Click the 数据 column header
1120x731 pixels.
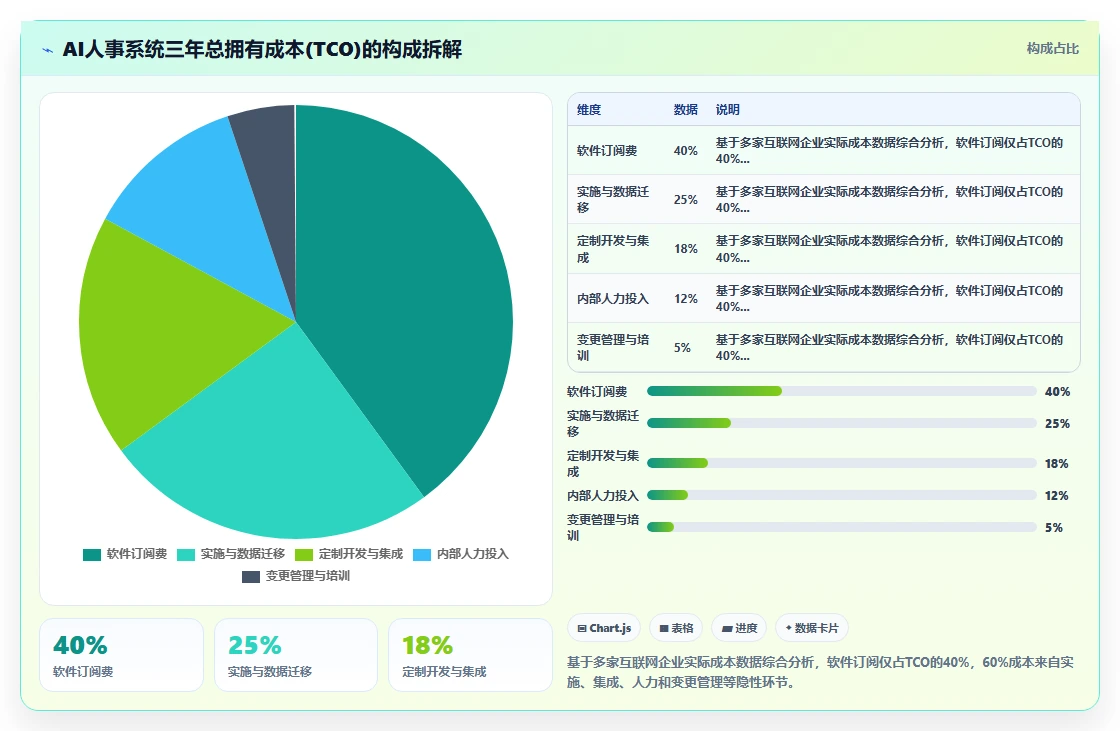(686, 109)
